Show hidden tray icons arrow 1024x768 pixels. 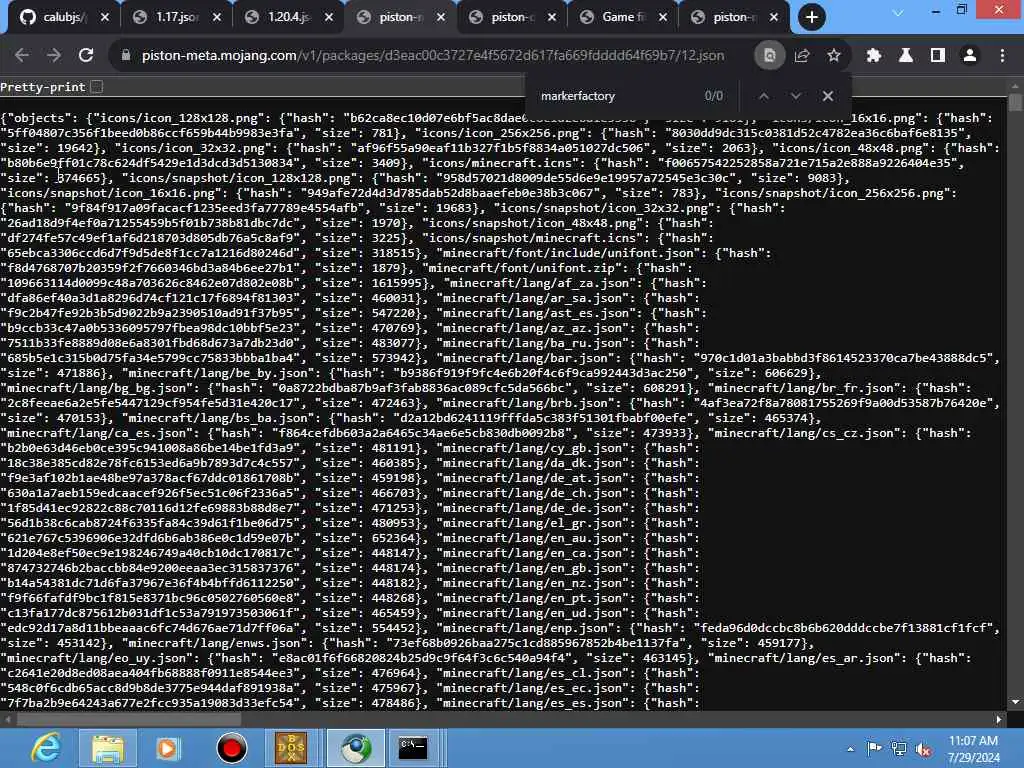pos(850,749)
